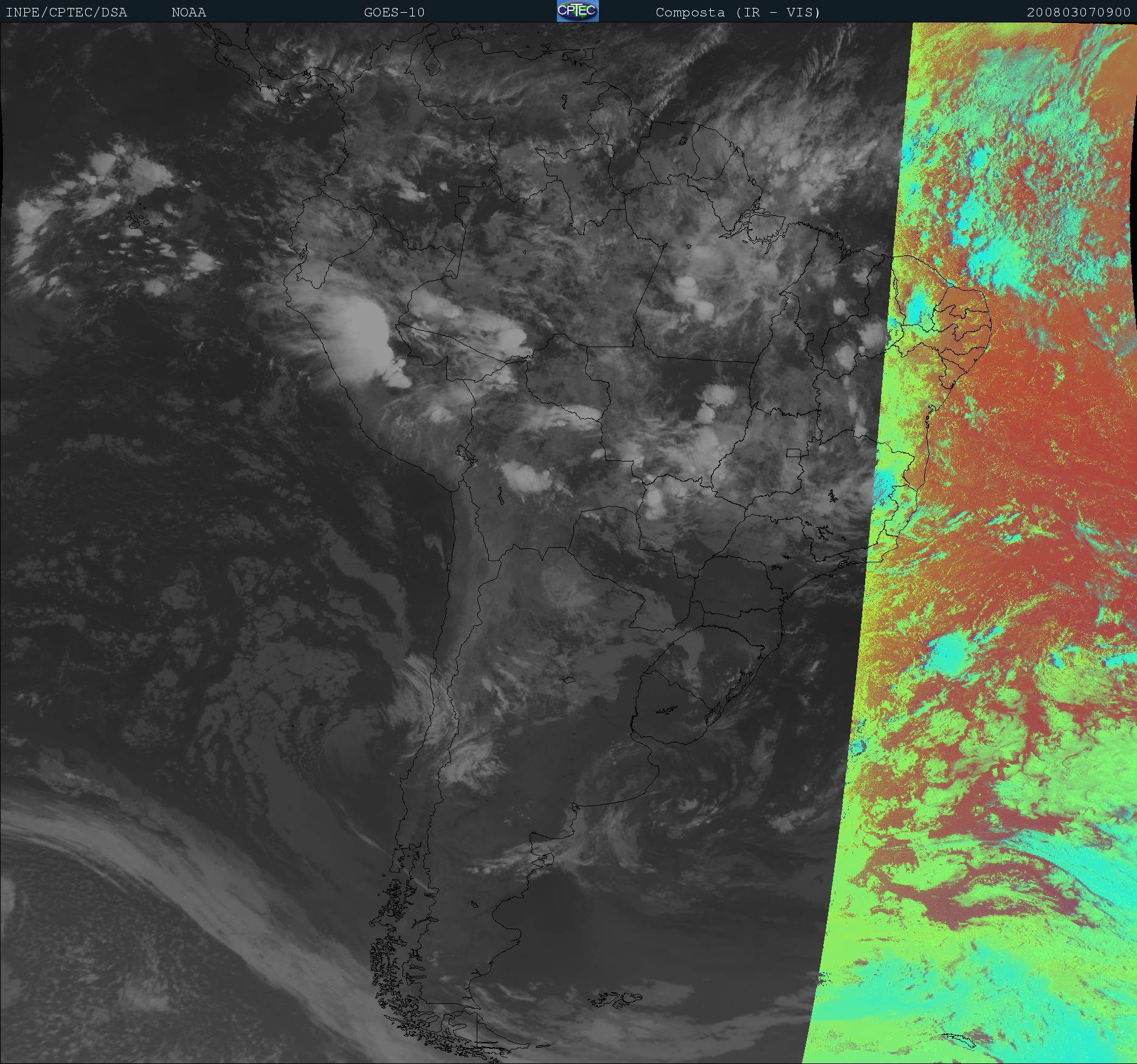Click the timestamp 200803070900
The width and height of the screenshot is (1137, 1064).
pos(1079,12)
